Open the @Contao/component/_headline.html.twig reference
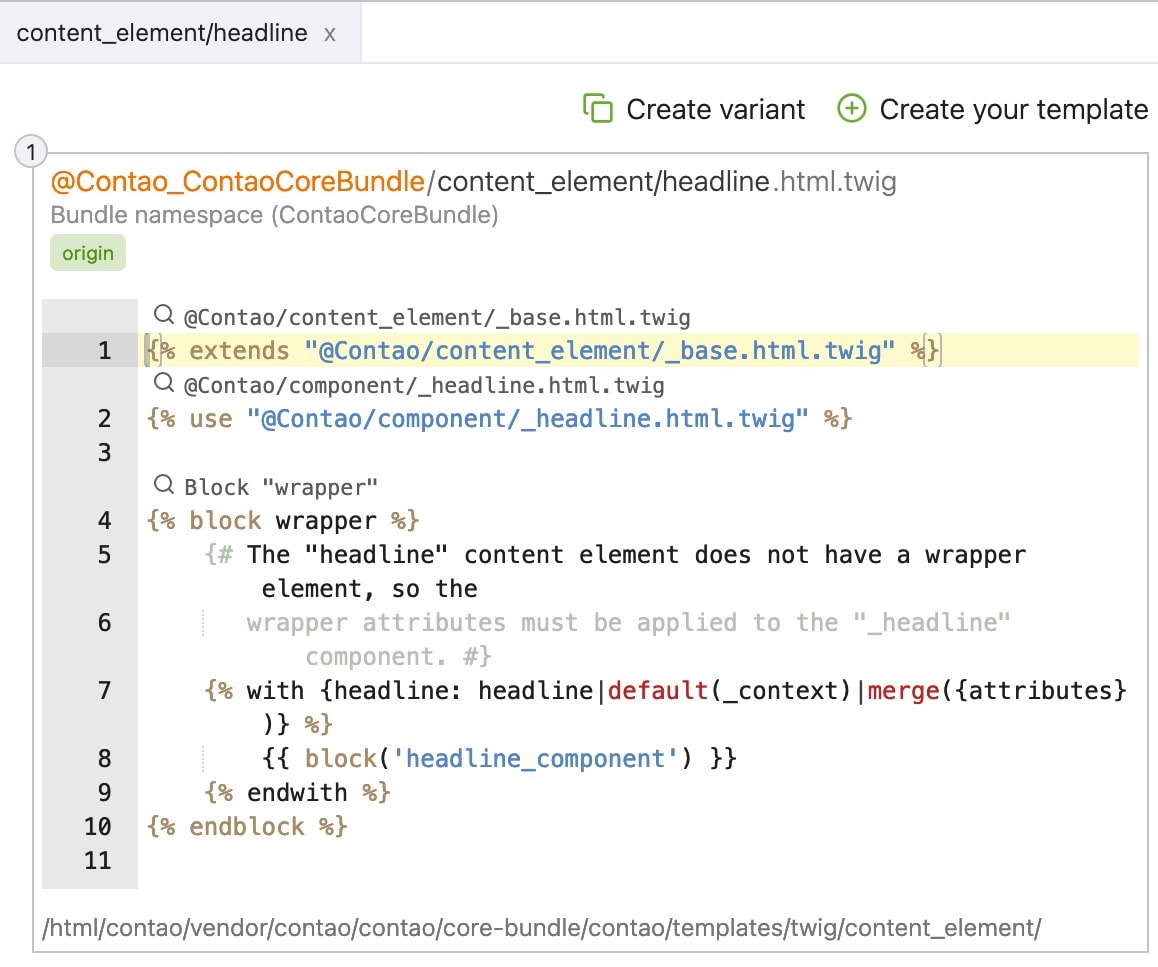1158x967 pixels. 424,385
